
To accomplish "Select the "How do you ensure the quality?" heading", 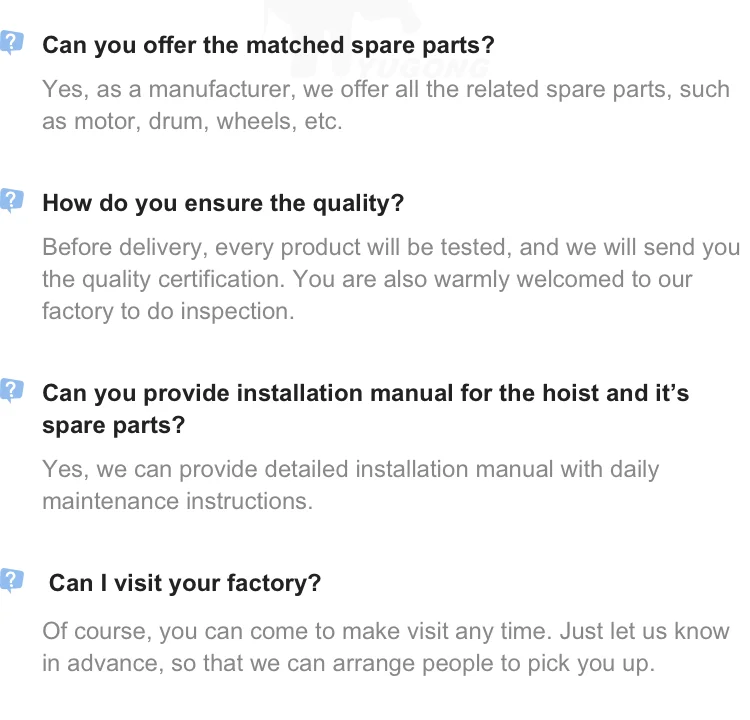I will (x=223, y=204).
